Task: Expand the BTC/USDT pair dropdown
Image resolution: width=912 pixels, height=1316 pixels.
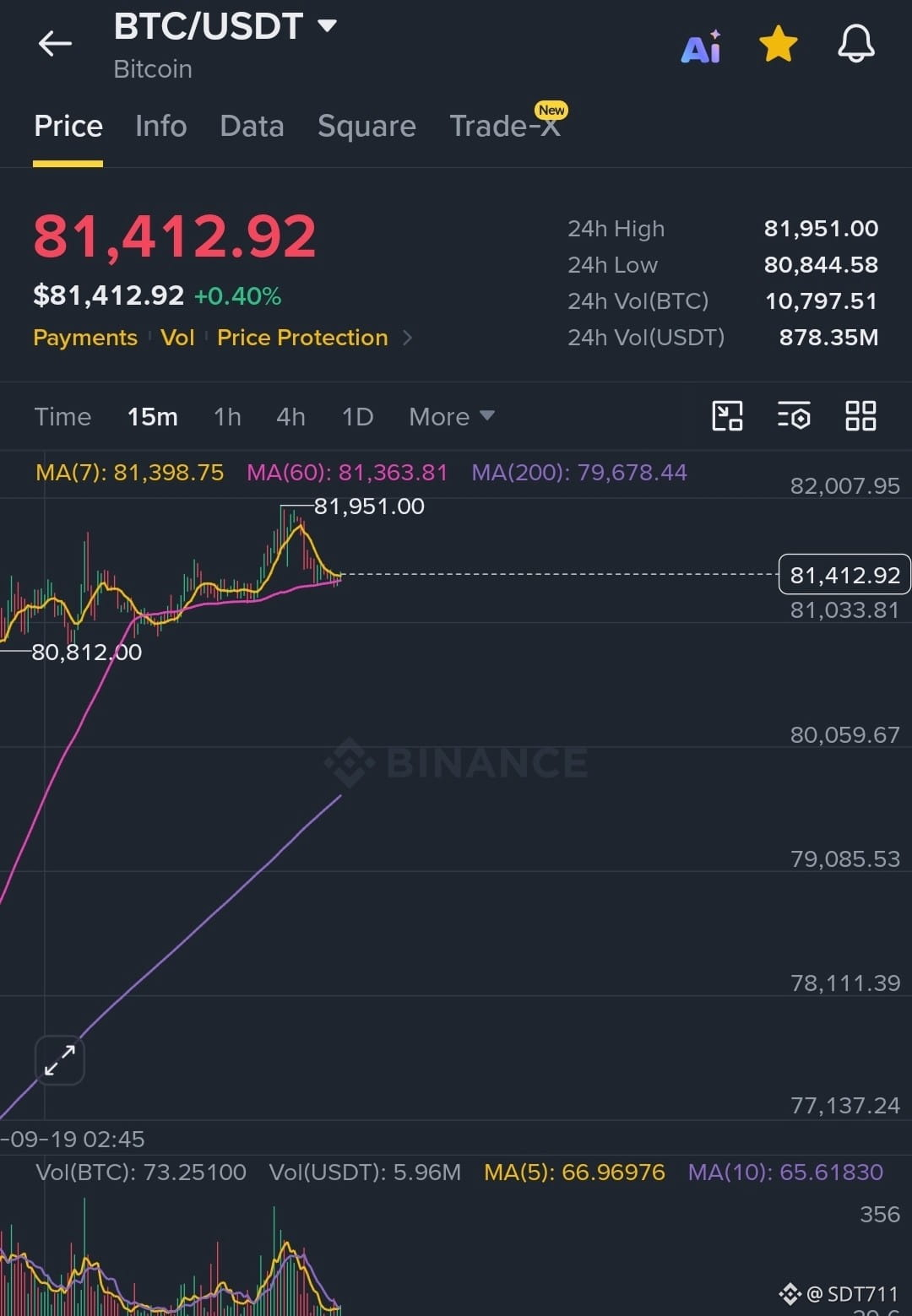Action: coord(327,25)
